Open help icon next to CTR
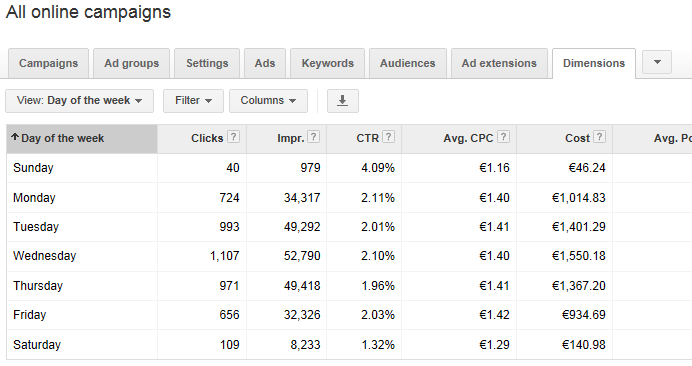Image resolution: width=692 pixels, height=366 pixels. 388,137
